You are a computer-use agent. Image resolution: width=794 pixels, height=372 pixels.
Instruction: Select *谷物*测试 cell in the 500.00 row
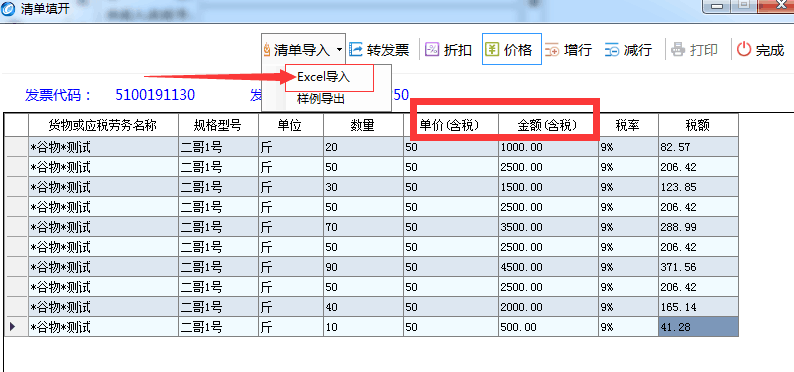[103, 327]
